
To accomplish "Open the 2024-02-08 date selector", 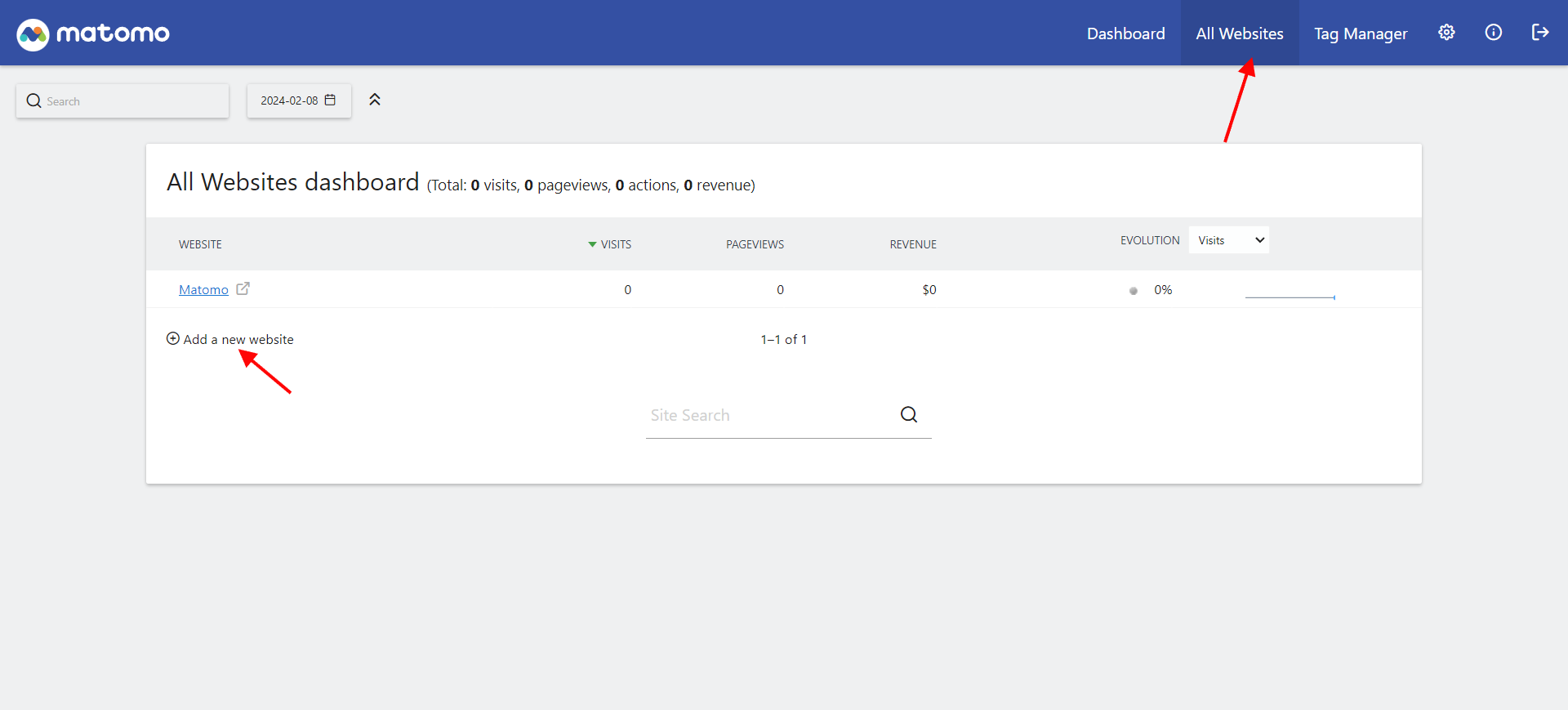I will (x=299, y=100).
